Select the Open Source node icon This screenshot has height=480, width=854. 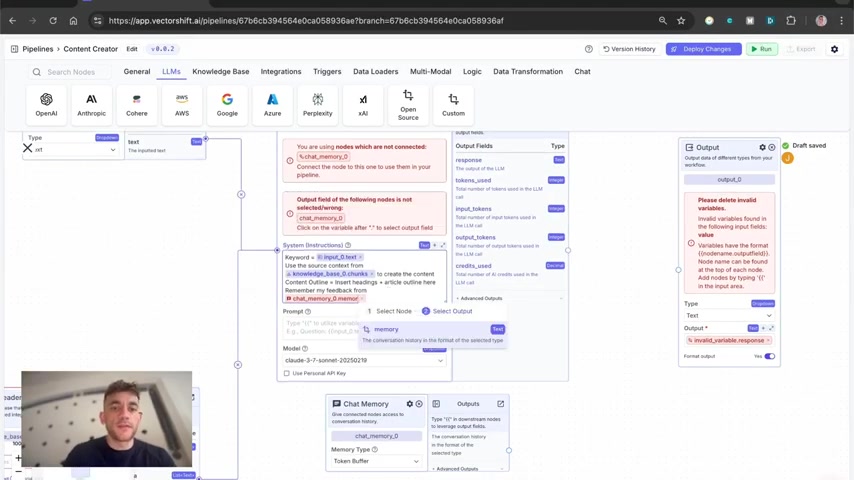(408, 104)
